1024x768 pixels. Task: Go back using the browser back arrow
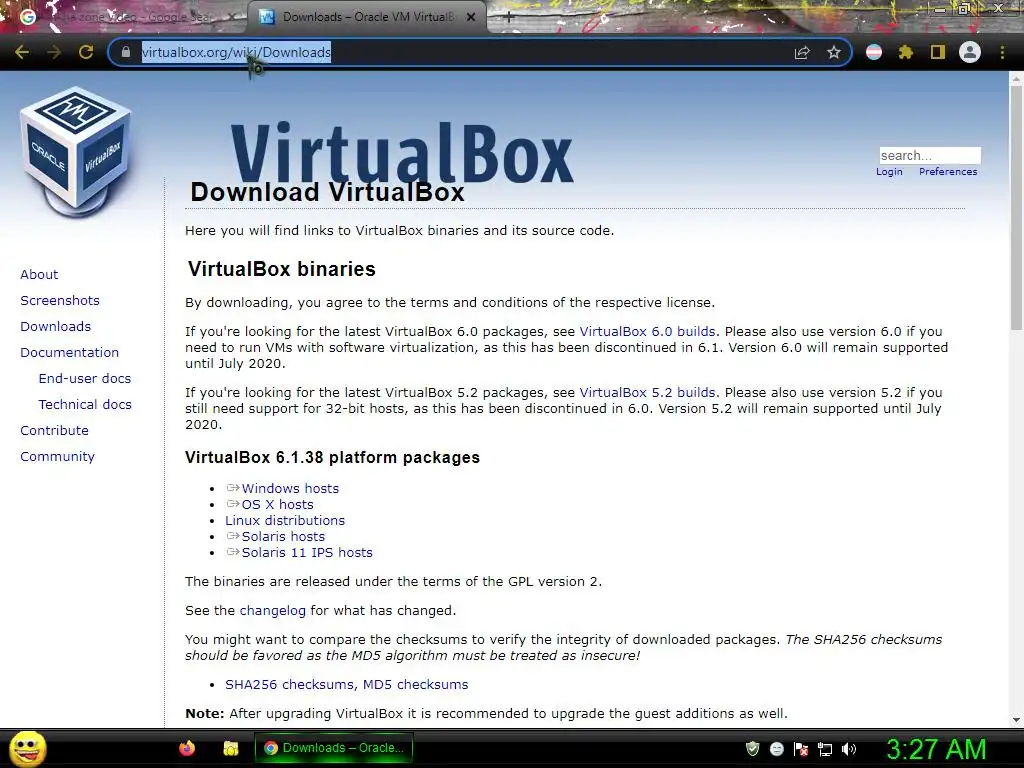pos(22,52)
